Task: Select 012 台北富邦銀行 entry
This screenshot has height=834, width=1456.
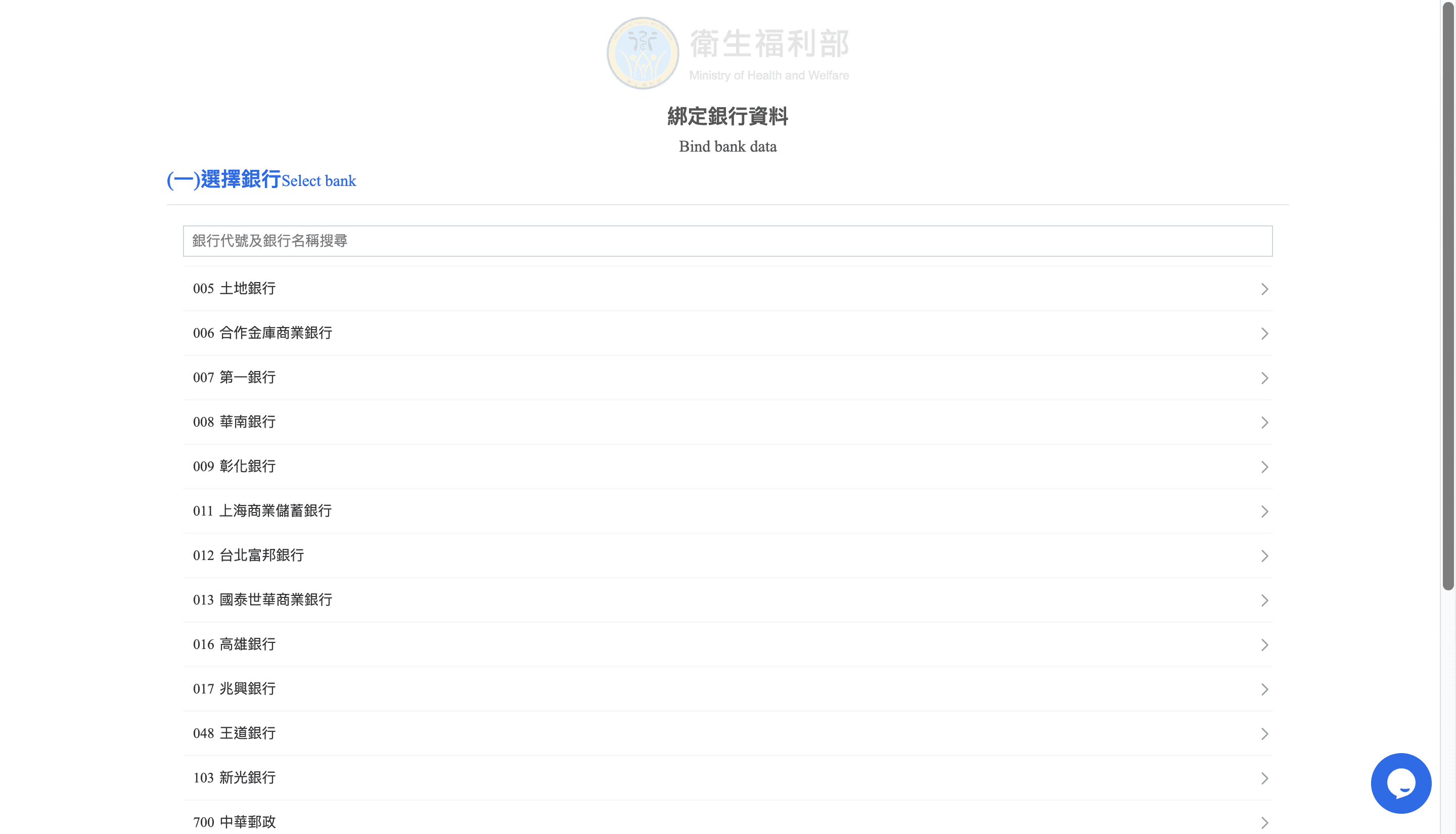Action: [727, 555]
